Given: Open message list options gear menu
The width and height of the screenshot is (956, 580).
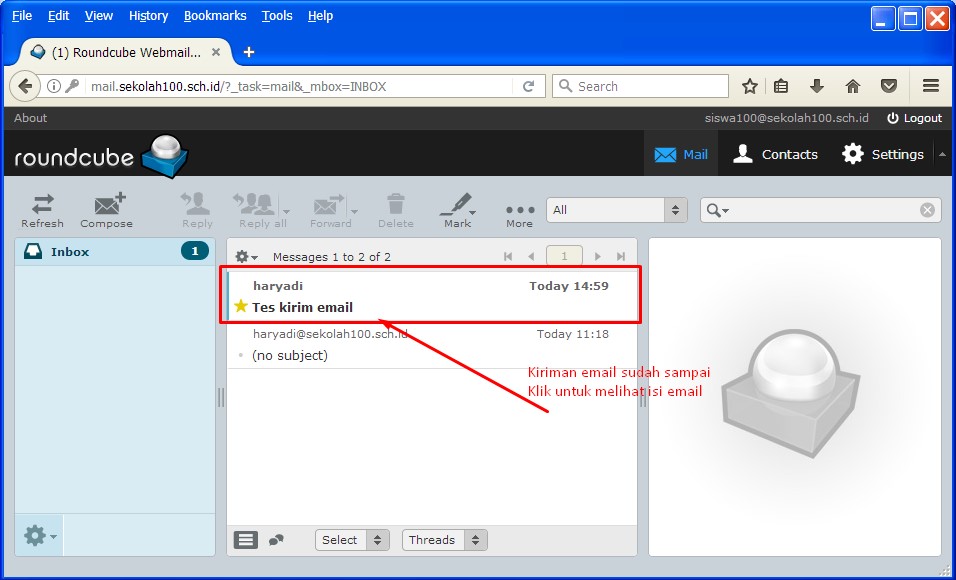Looking at the screenshot, I should point(246,257).
